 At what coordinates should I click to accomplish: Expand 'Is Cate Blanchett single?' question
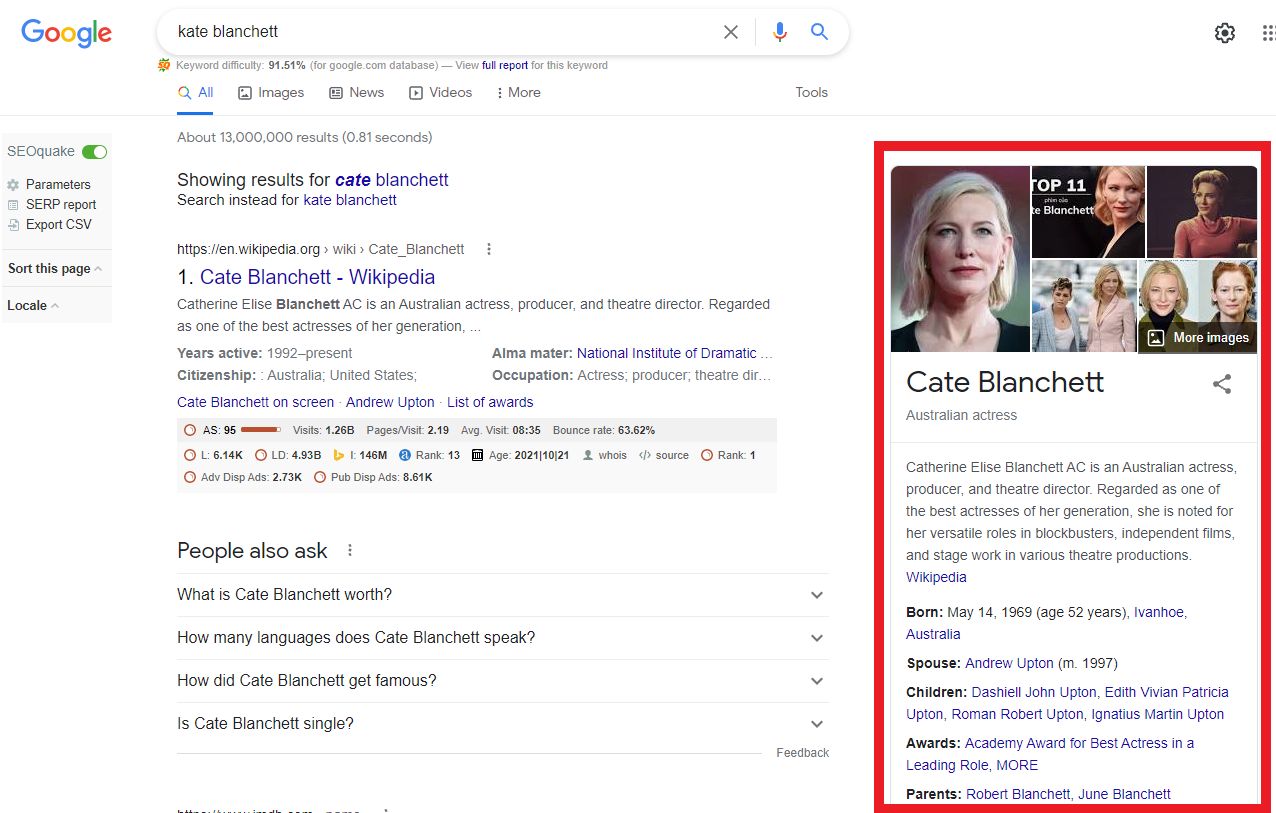point(502,724)
